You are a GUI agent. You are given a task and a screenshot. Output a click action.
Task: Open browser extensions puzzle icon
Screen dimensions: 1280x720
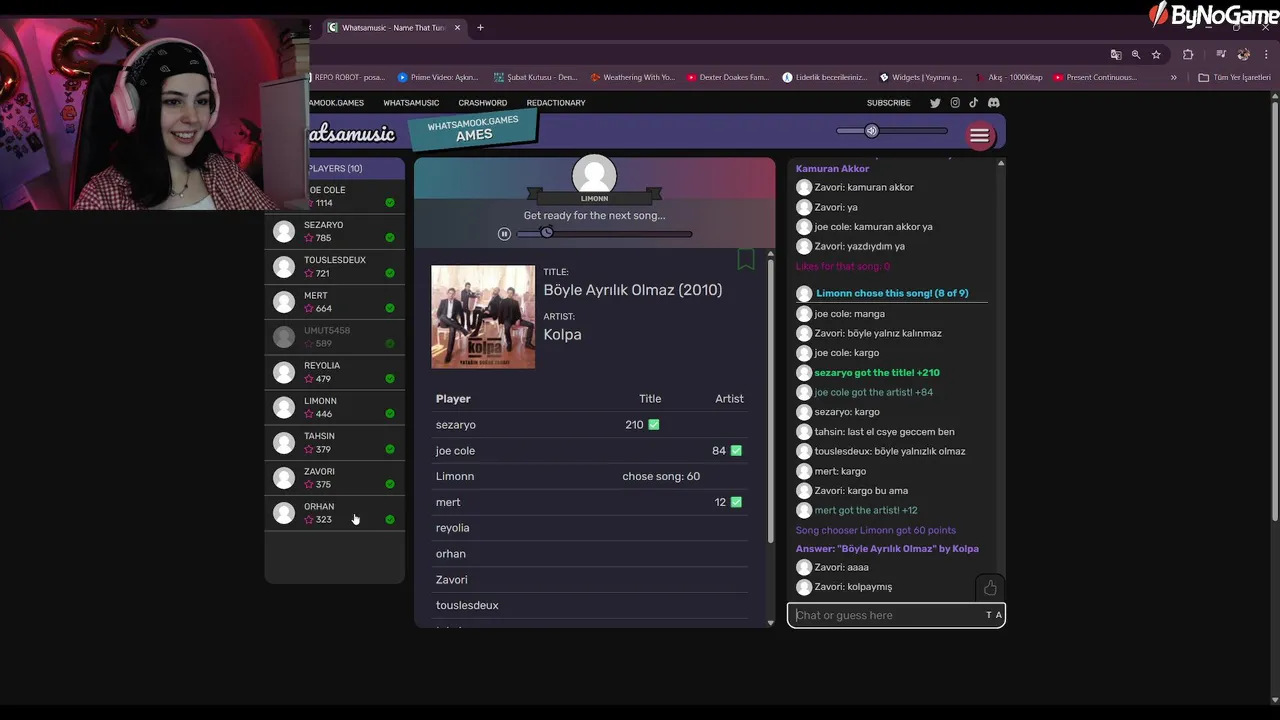pyautogui.click(x=1188, y=55)
